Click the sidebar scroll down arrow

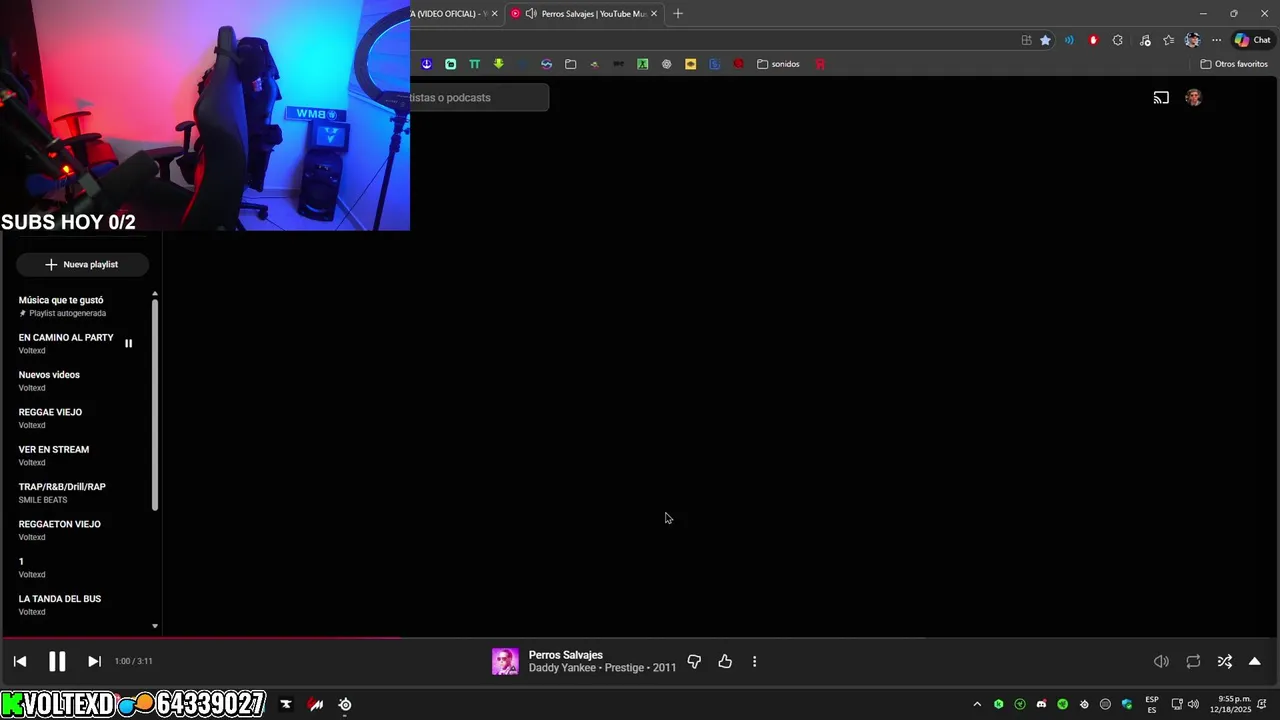pos(155,626)
